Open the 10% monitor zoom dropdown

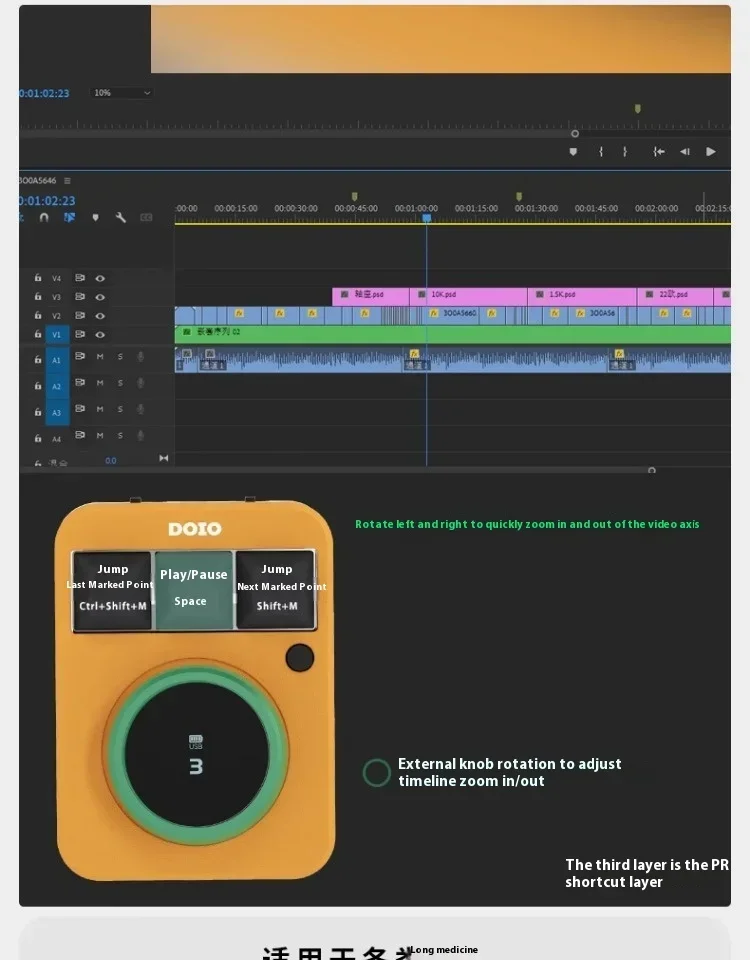tap(122, 92)
